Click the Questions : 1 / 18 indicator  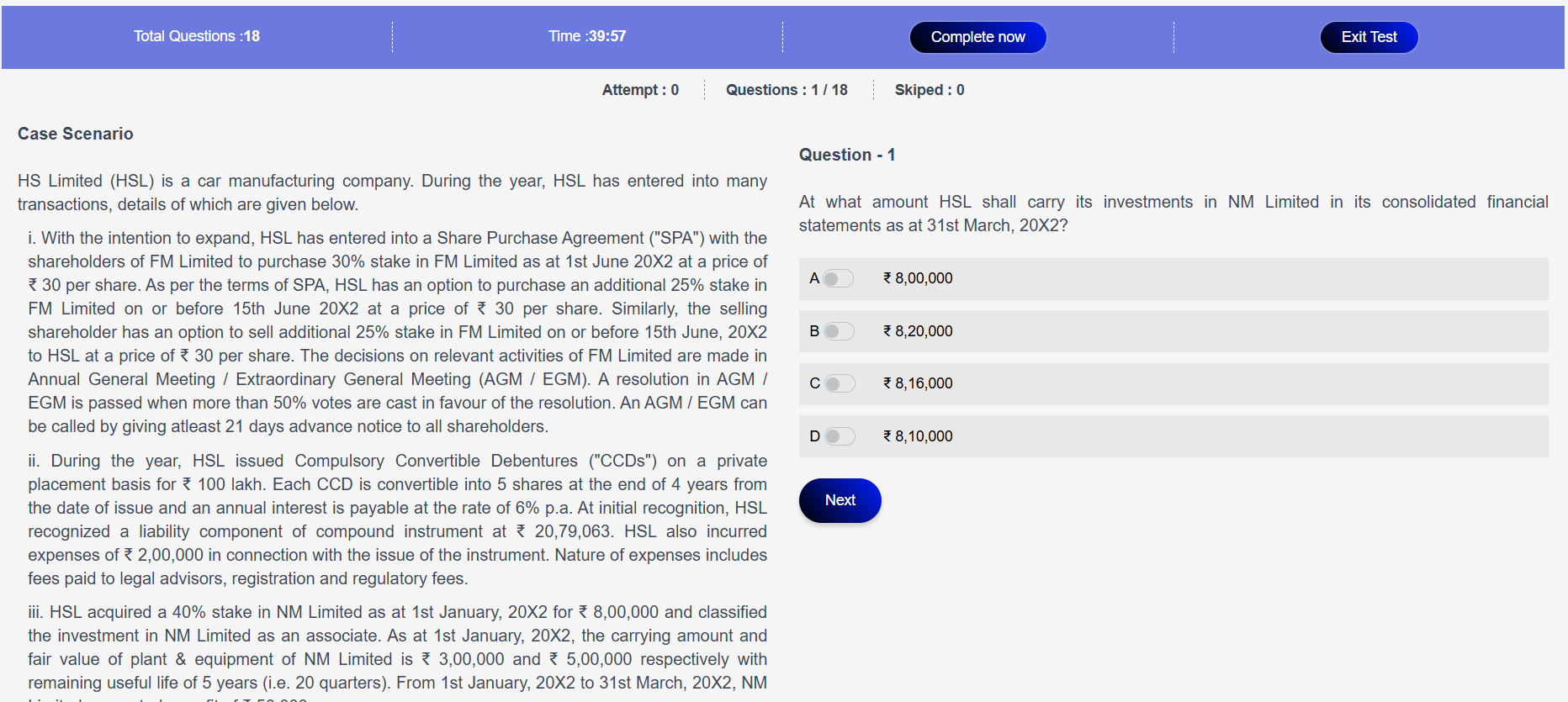click(787, 90)
